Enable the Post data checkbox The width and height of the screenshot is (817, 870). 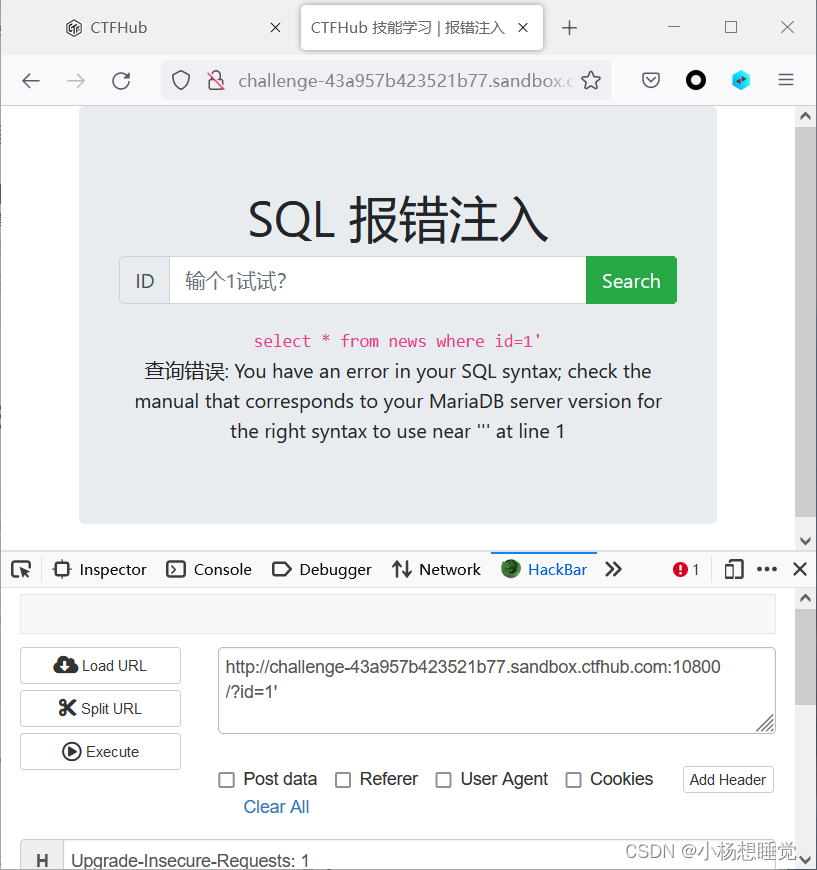226,780
